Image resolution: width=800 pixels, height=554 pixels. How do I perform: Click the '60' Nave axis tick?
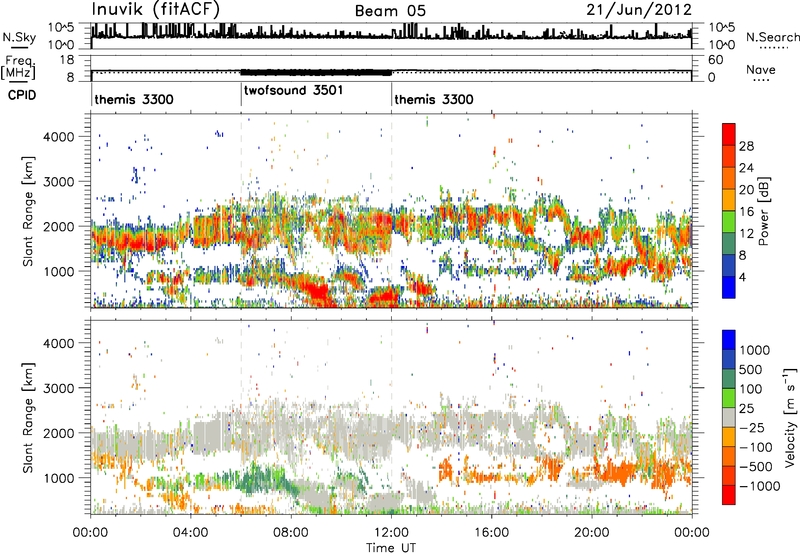click(715, 60)
